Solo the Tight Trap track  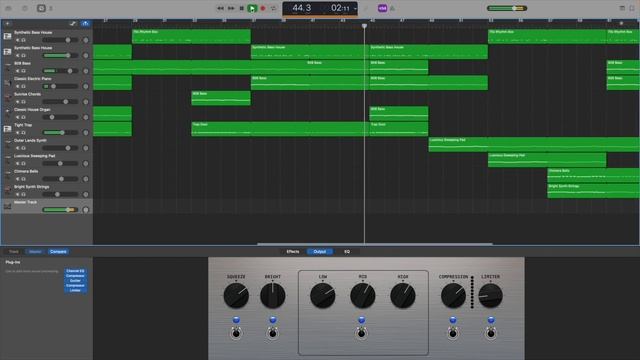click(23, 133)
